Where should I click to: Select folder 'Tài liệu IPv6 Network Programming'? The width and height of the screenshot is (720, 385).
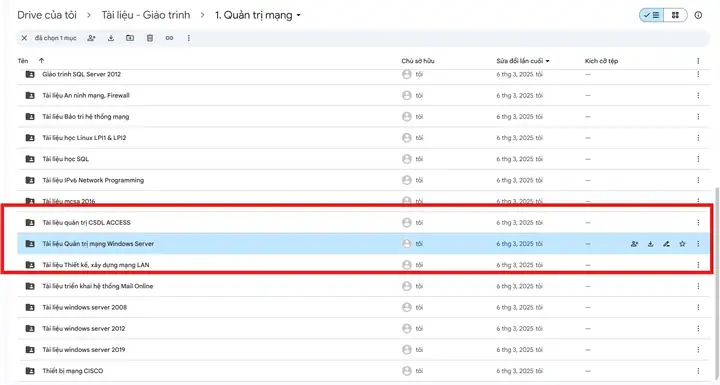[x=363, y=180]
